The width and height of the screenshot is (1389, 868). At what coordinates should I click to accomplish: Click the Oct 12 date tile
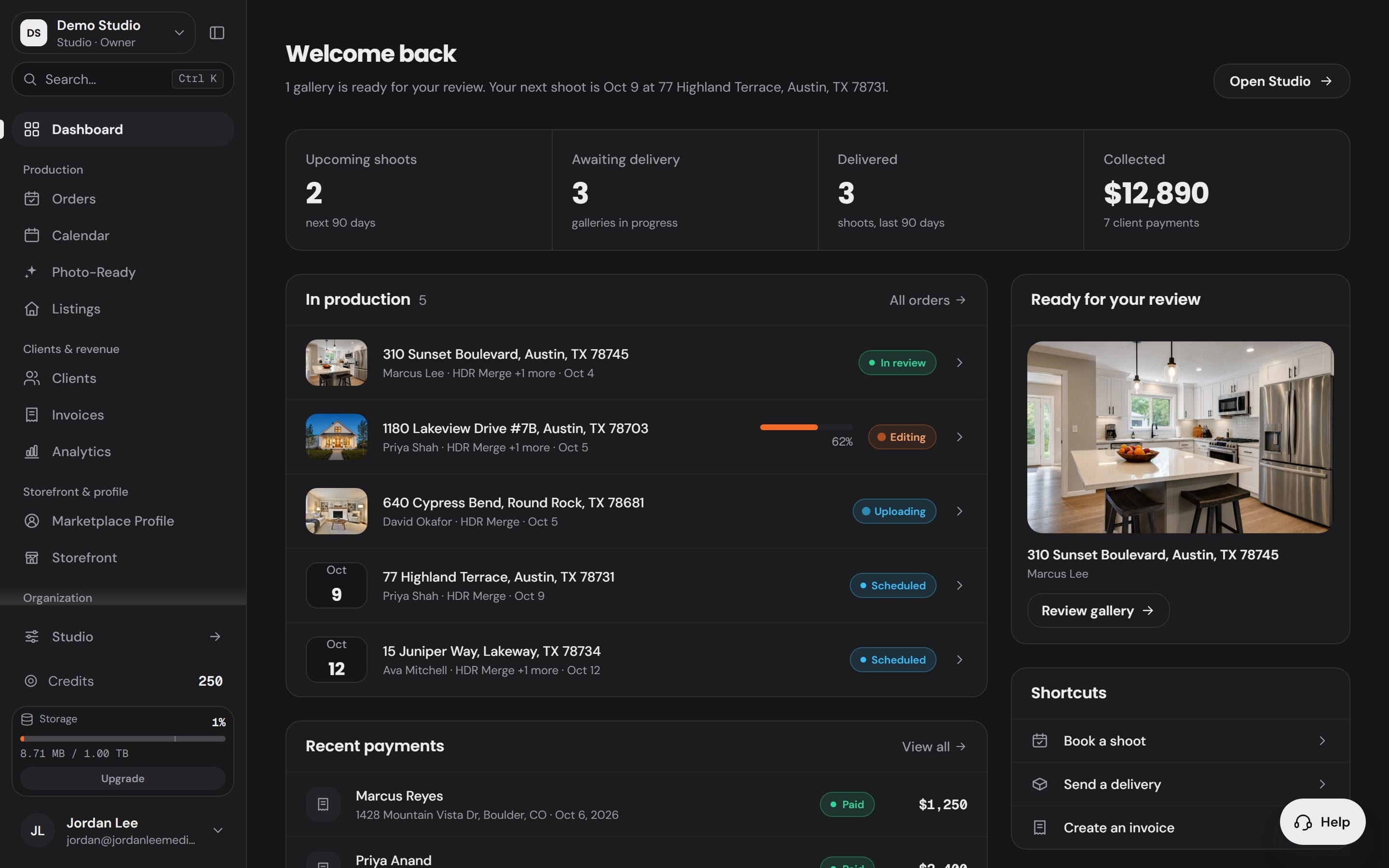[336, 660]
